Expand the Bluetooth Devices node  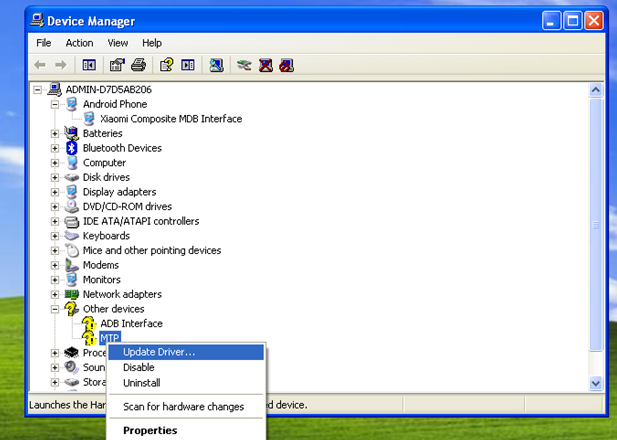coord(55,148)
